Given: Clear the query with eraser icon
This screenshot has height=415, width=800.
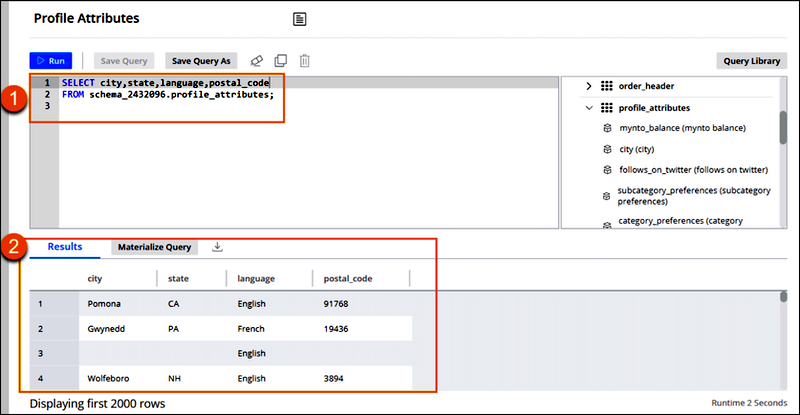Looking at the screenshot, I should [257, 61].
